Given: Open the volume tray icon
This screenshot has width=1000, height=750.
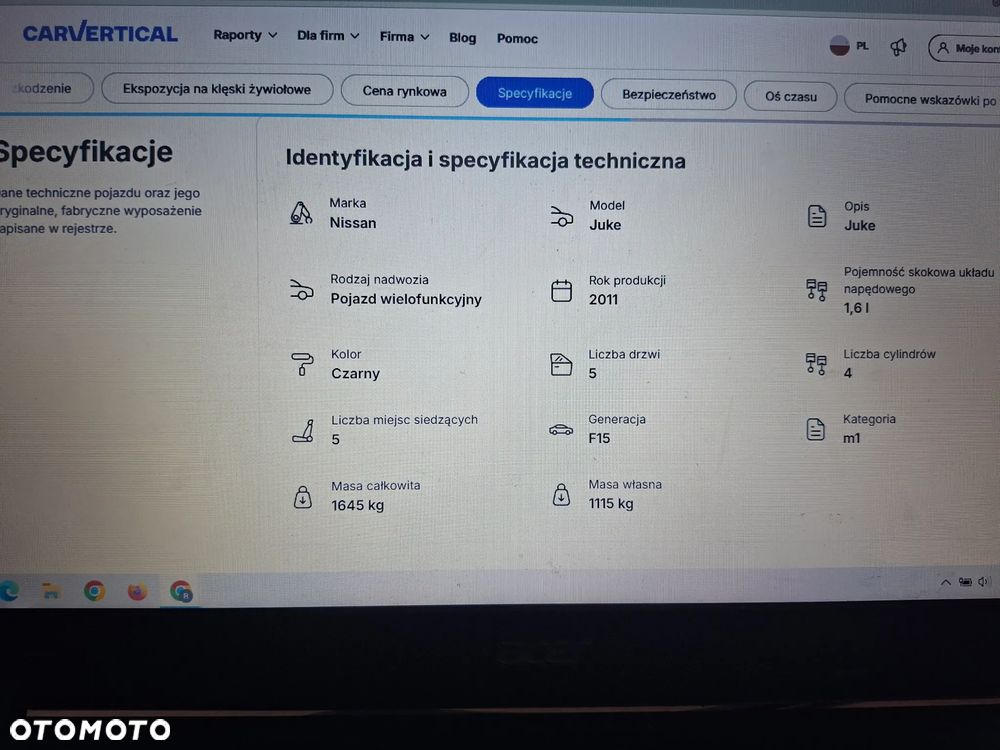Looking at the screenshot, I should (x=983, y=582).
